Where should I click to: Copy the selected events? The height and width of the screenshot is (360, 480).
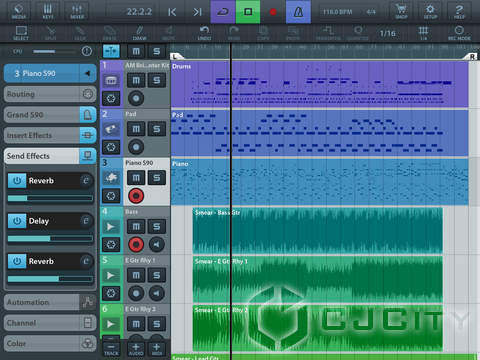coord(263,33)
